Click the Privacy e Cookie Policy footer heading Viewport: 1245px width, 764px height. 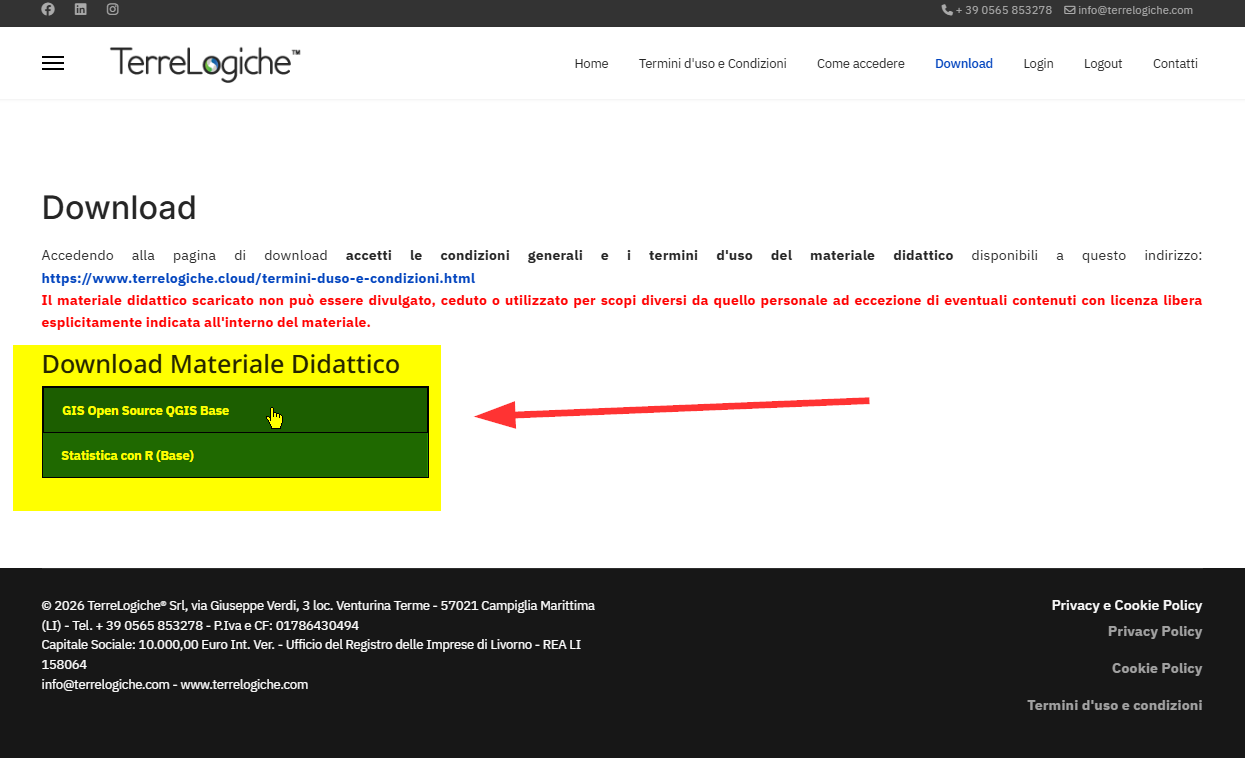coord(1127,605)
